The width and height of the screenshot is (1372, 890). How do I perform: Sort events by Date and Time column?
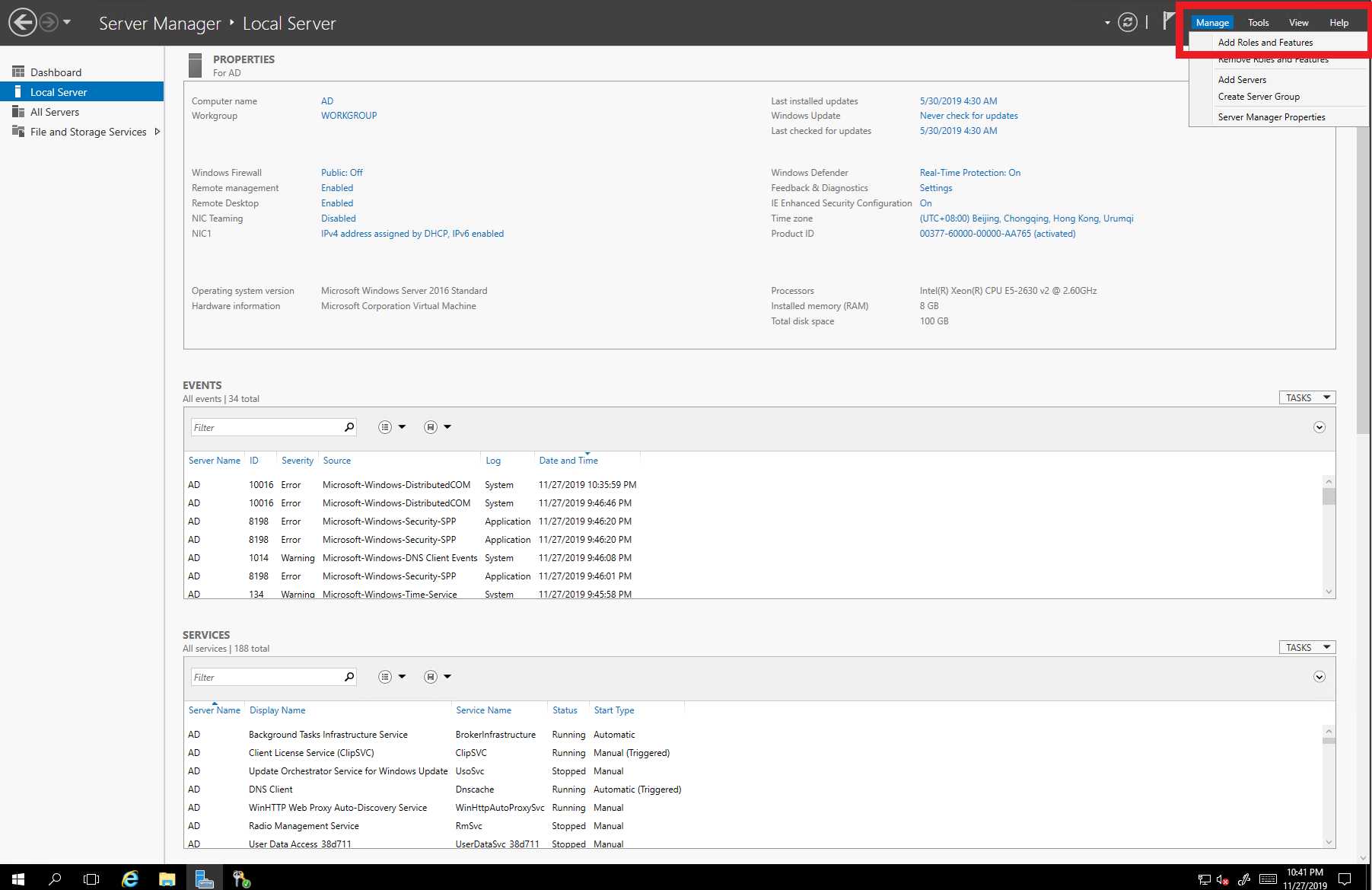(568, 461)
